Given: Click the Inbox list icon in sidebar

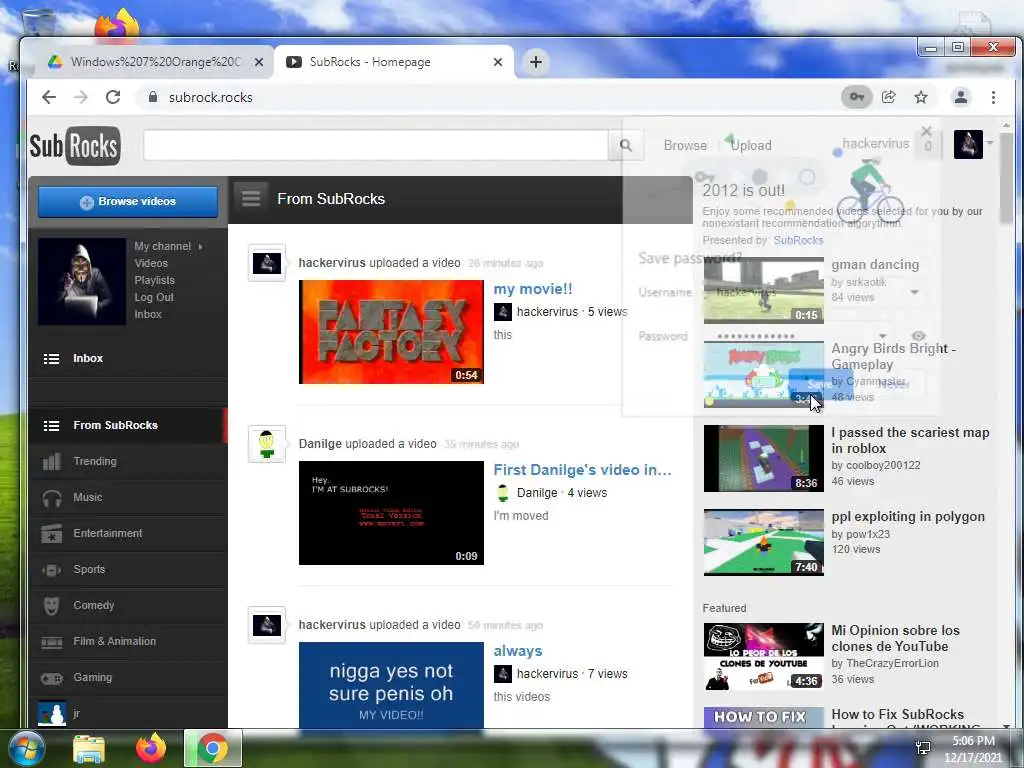Looking at the screenshot, I should [x=52, y=359].
